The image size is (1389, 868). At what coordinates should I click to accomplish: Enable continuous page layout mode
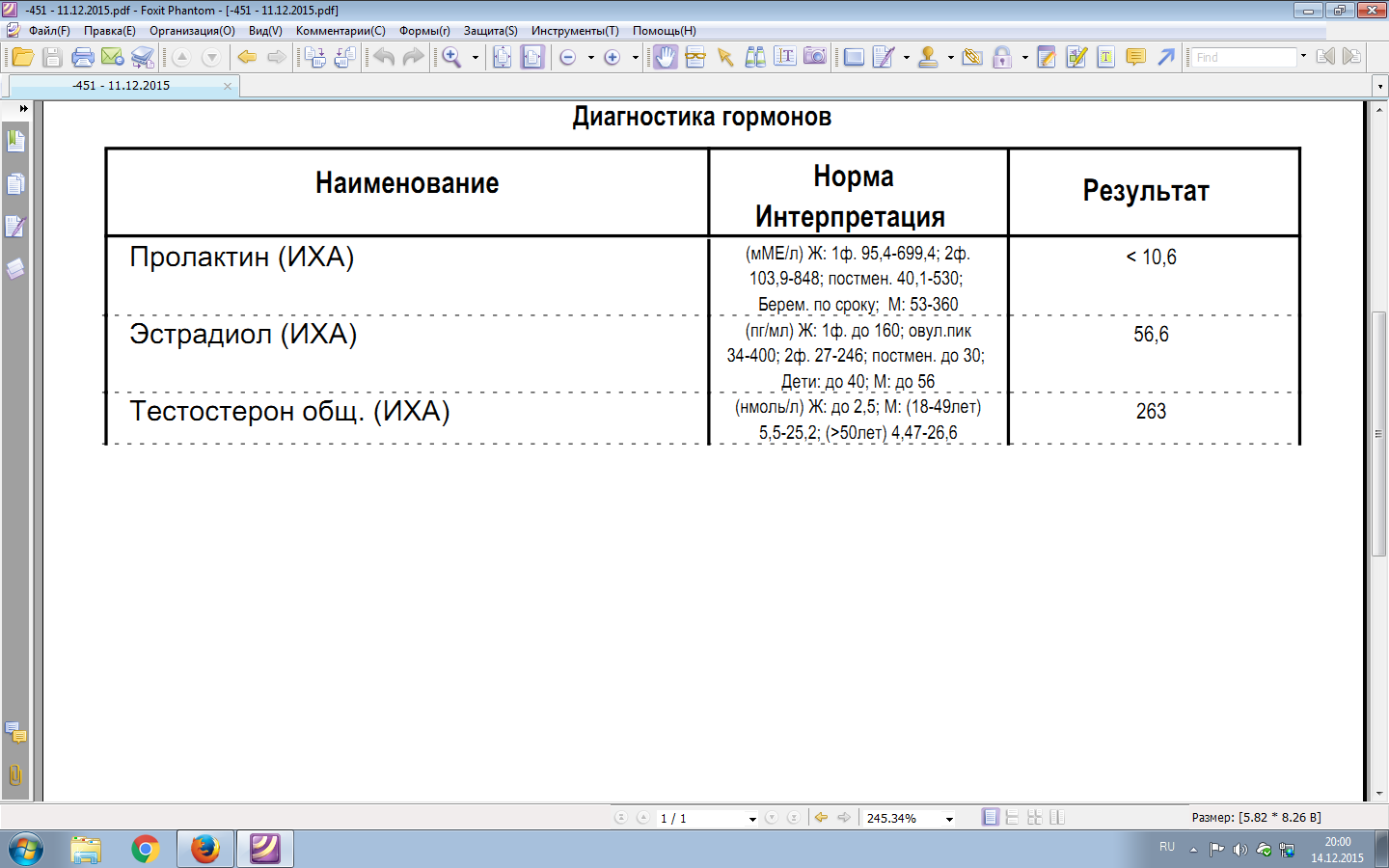coord(1012,818)
